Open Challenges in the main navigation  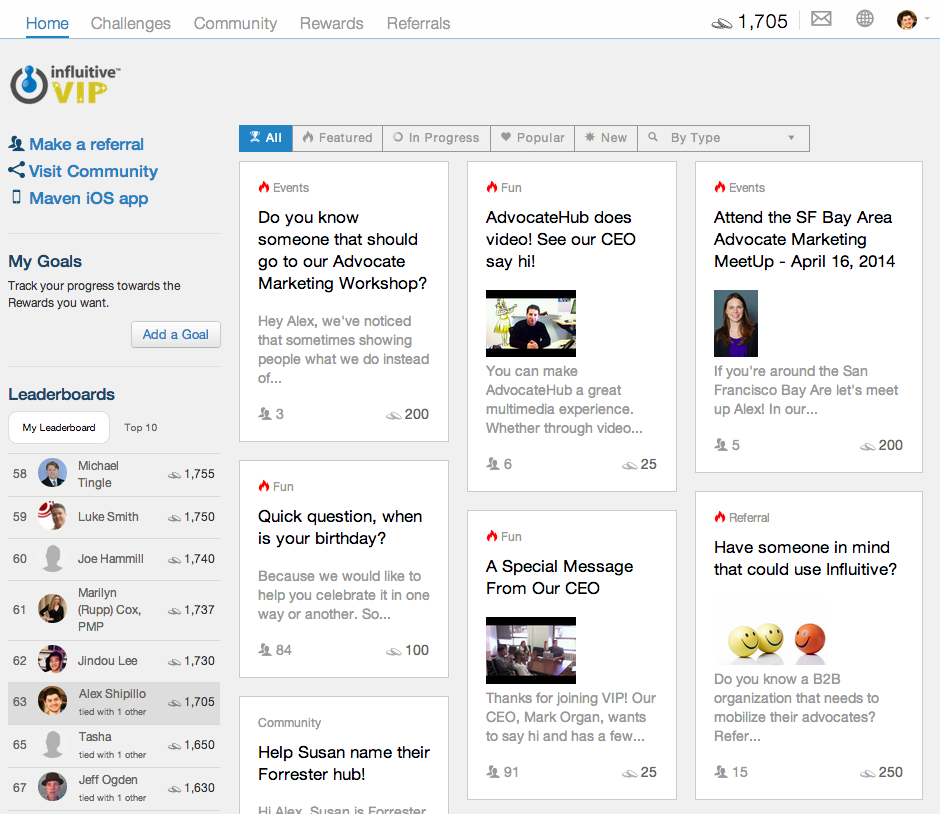tap(130, 22)
